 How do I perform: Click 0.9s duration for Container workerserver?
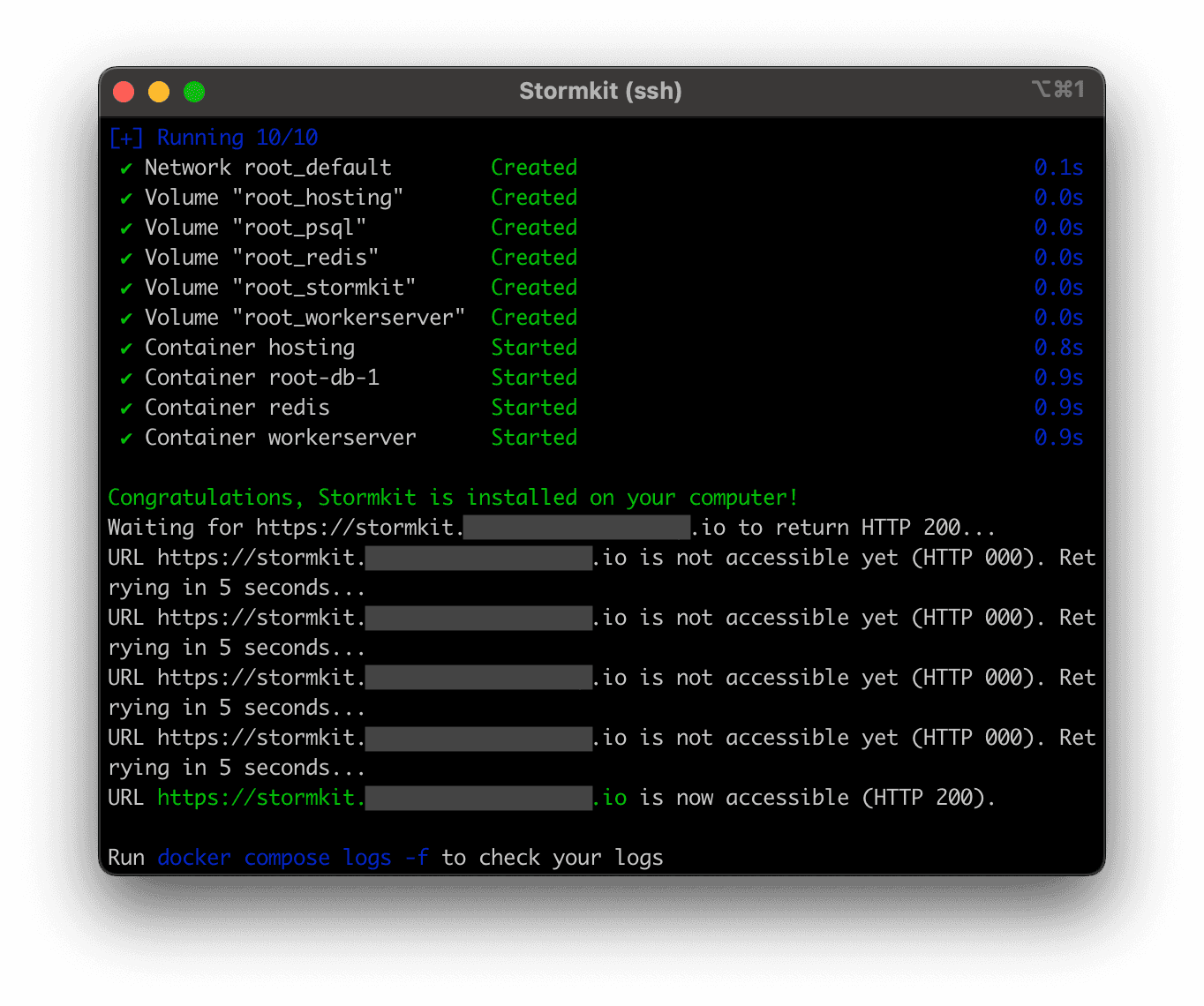1058,438
